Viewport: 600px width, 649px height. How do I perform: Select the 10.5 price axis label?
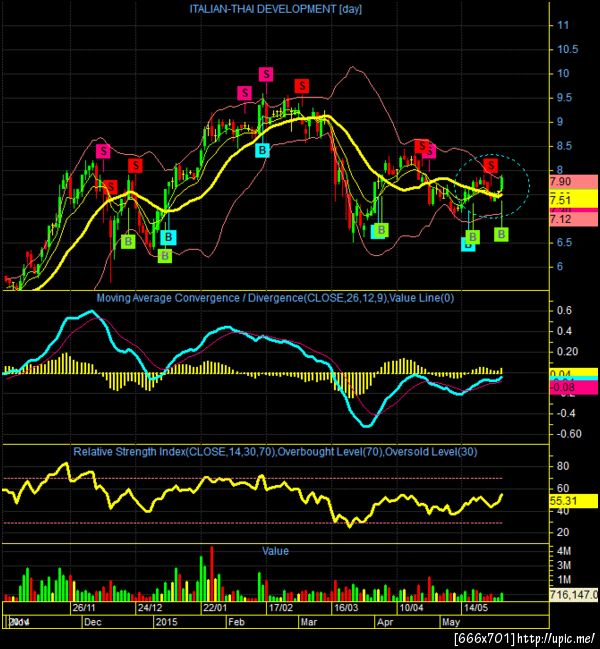coord(567,49)
